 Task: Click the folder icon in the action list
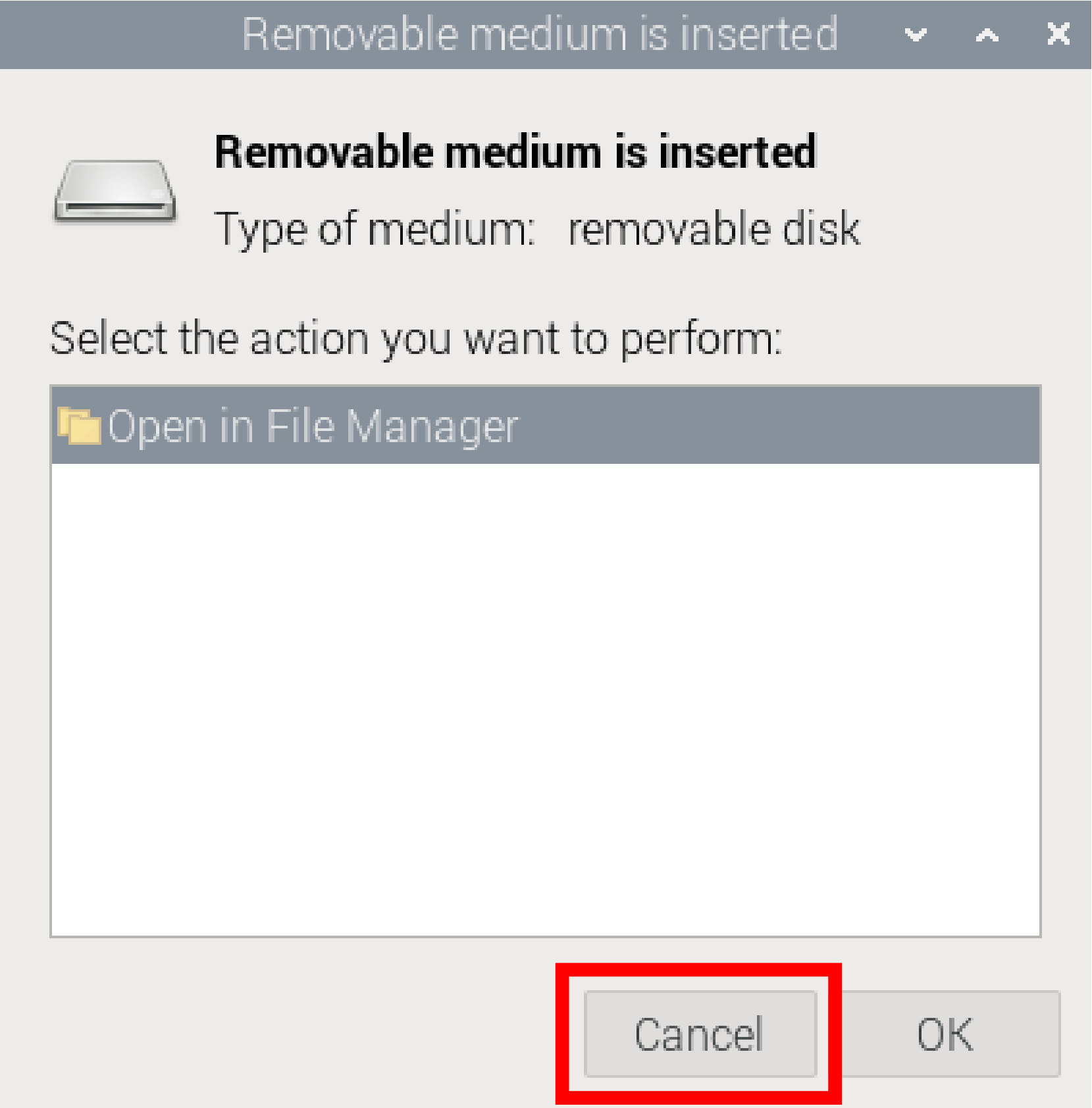[79, 426]
